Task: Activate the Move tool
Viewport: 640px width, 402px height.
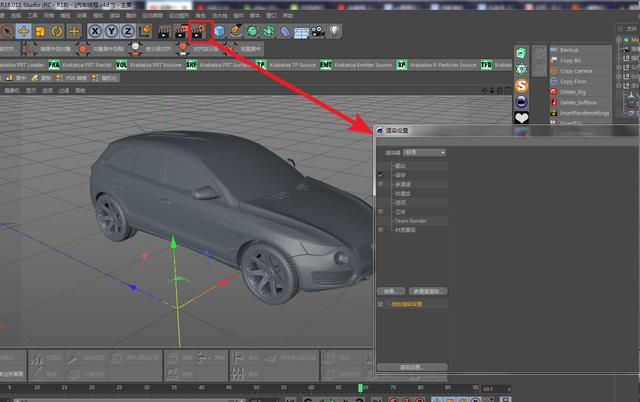Action: tap(24, 31)
